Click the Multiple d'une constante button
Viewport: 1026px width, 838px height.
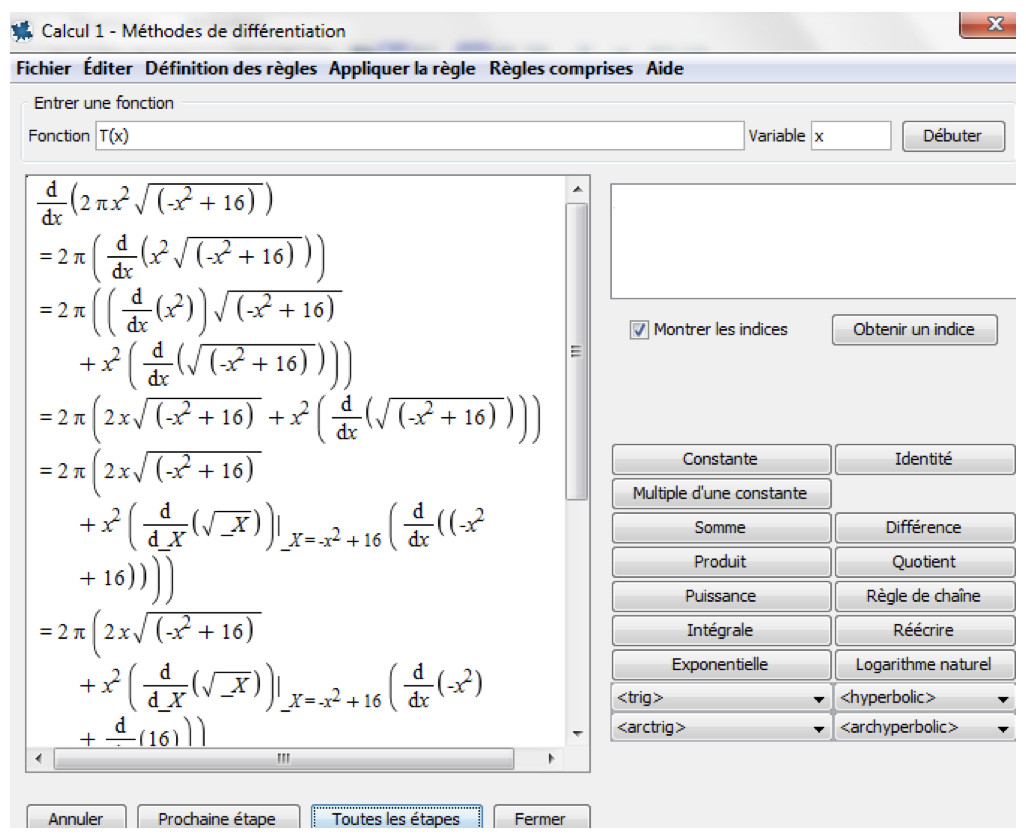(x=720, y=494)
